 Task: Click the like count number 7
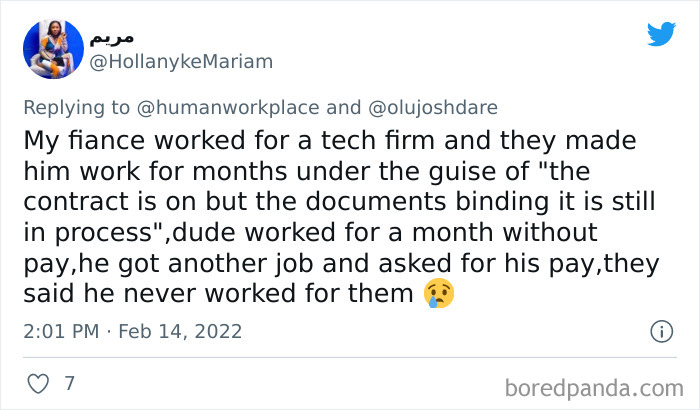click(x=69, y=383)
